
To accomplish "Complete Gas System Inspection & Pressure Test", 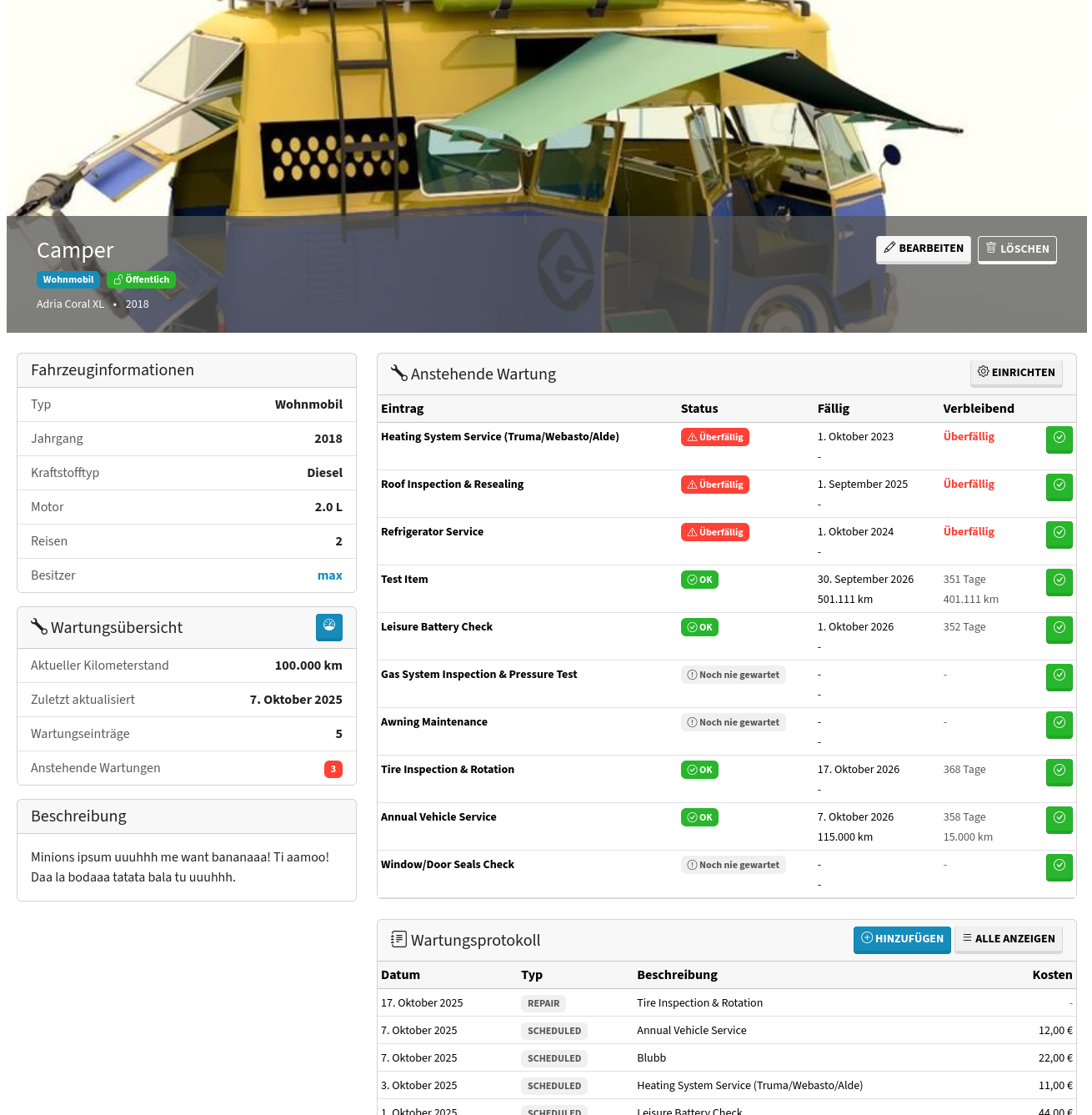I will (x=1059, y=676).
